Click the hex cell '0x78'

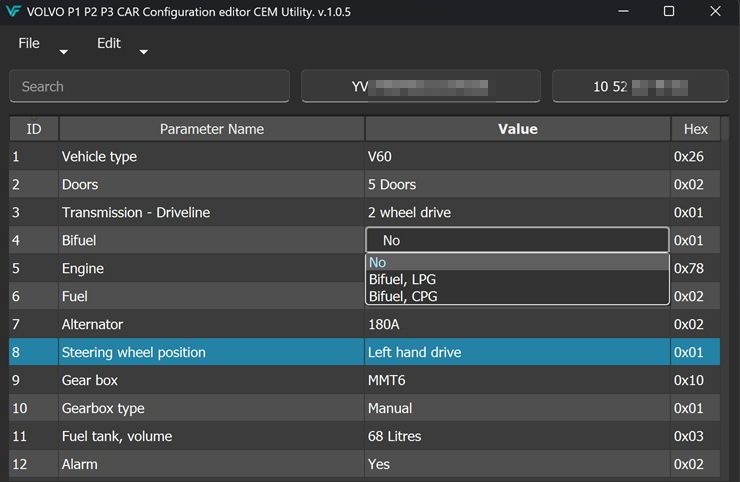point(696,268)
